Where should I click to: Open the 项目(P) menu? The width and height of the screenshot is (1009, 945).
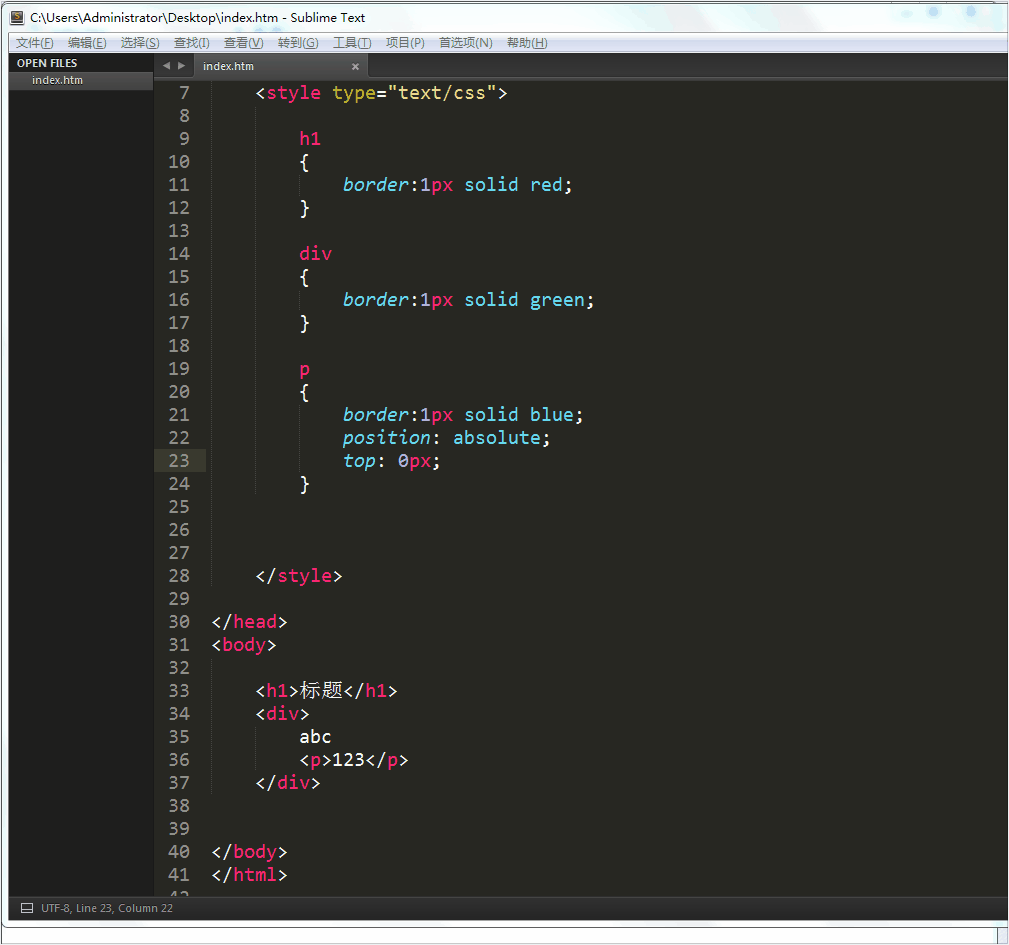(405, 42)
